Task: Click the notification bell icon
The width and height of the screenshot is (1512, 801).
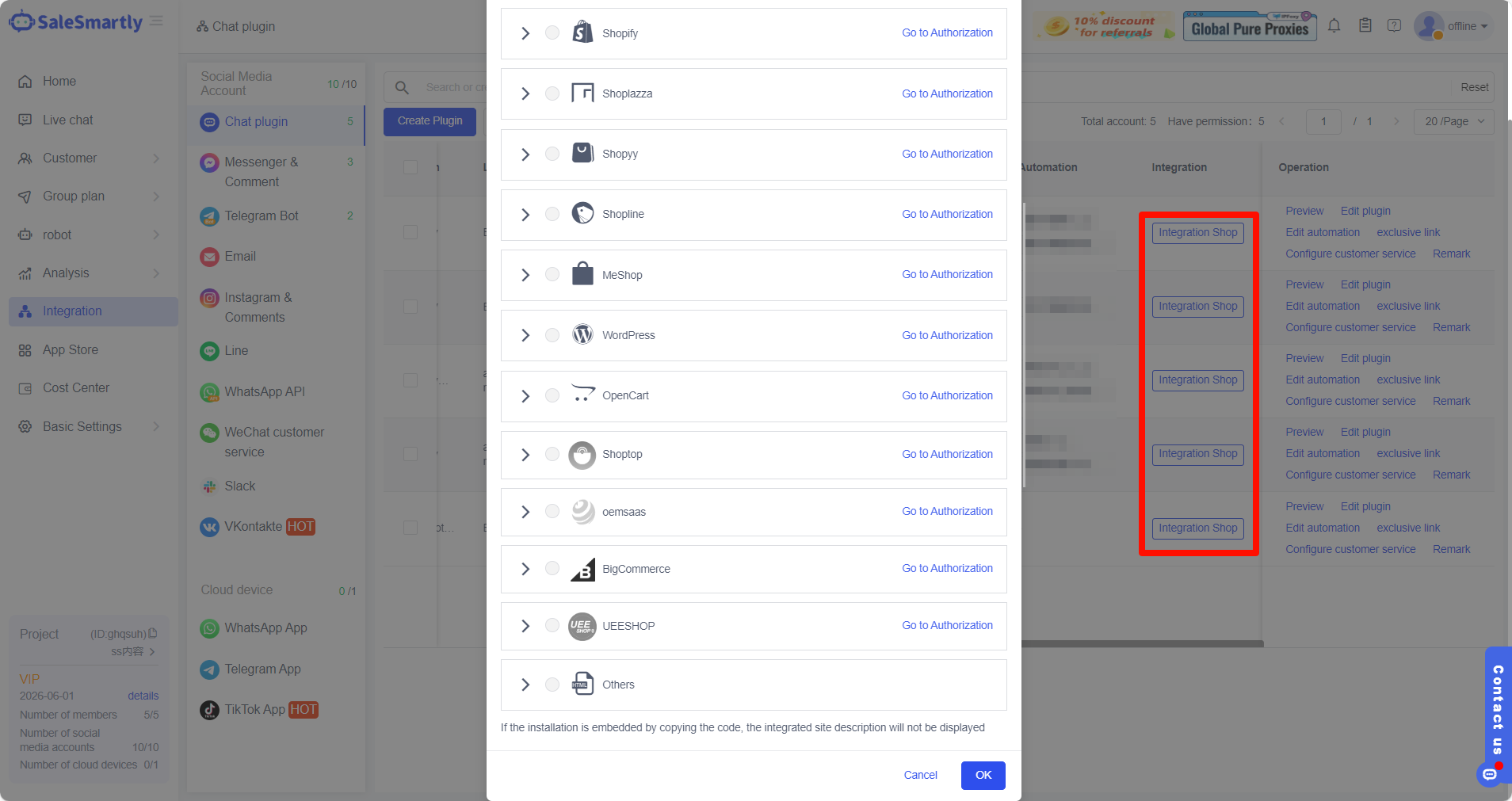Action: 1334,26
